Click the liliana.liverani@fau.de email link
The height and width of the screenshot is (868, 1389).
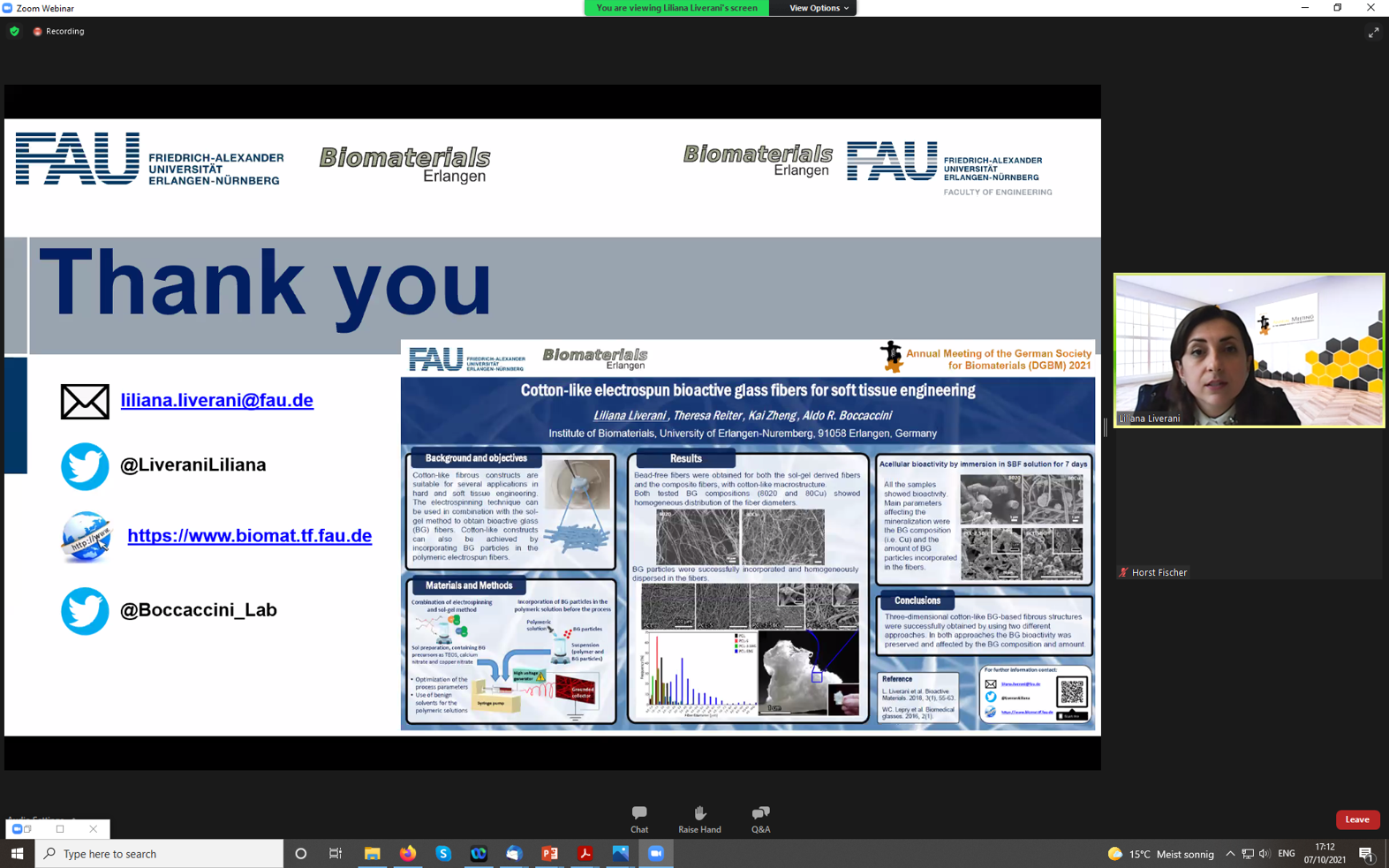click(216, 400)
